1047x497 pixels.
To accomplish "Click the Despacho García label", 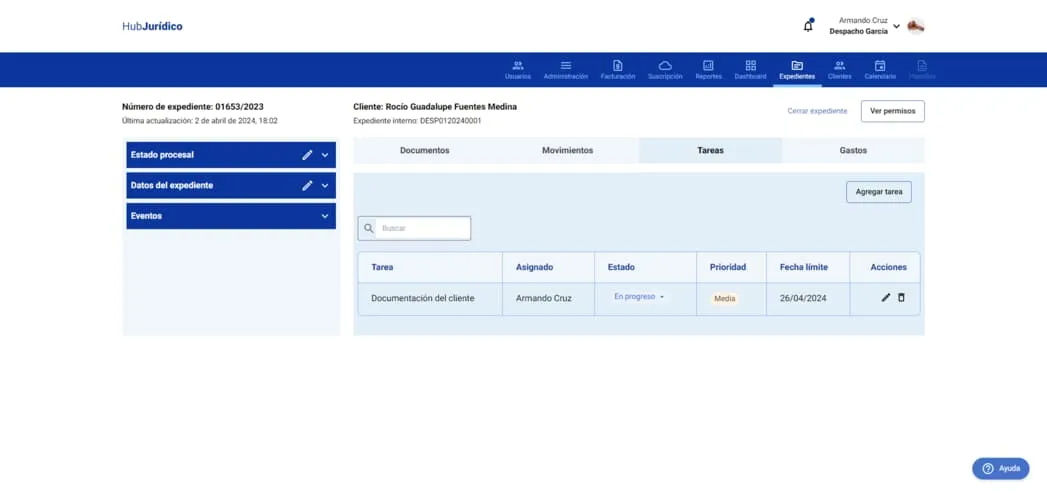I will tap(859, 31).
